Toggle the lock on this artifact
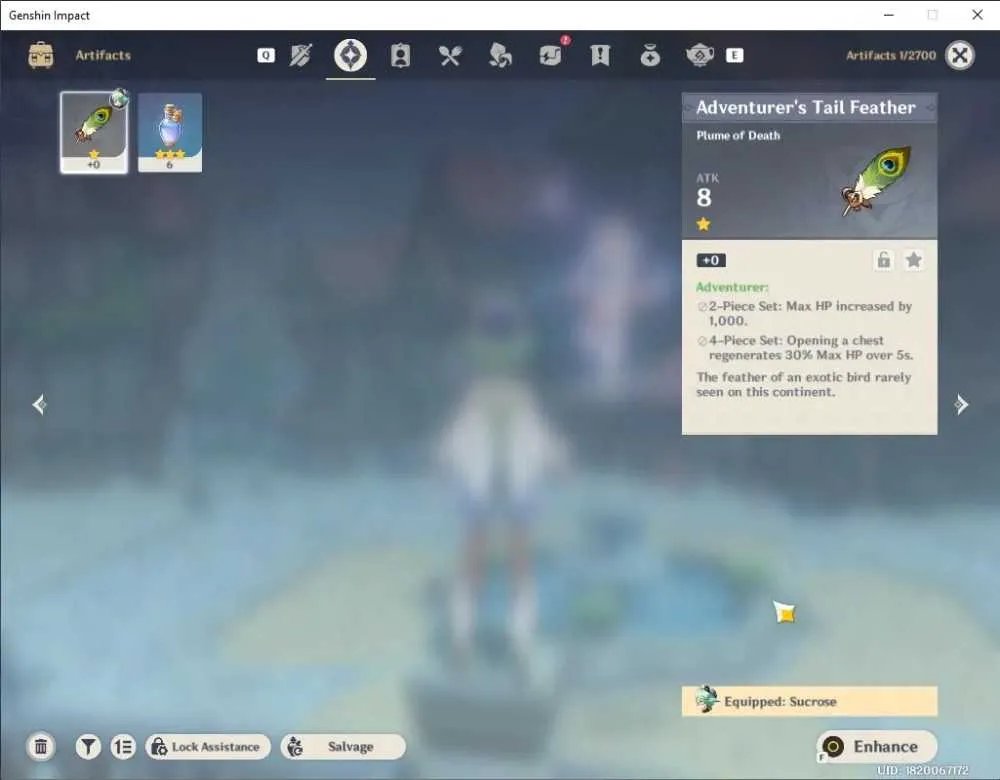The height and width of the screenshot is (780, 1000). point(883,260)
